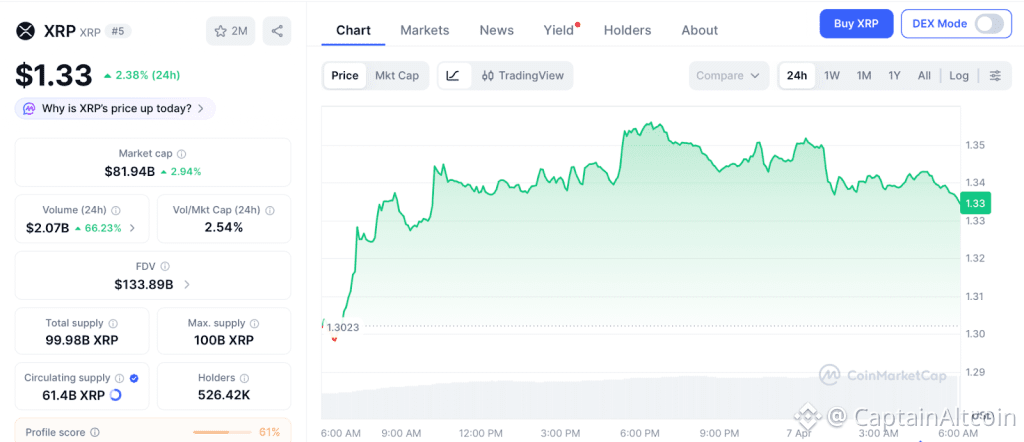Click the Circulating supply verified badge
The width and height of the screenshot is (1024, 442).
tap(134, 379)
